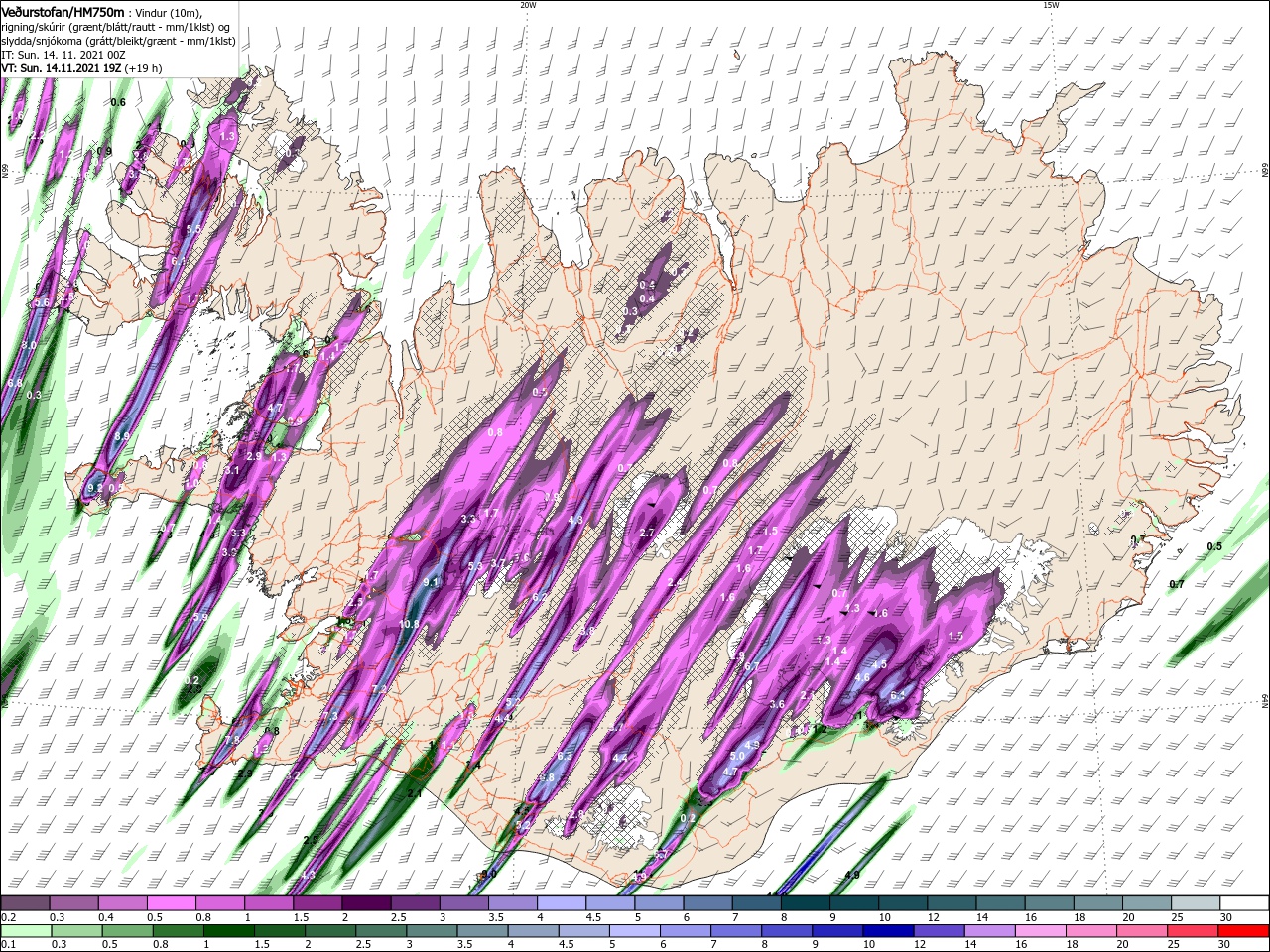Image resolution: width=1270 pixels, height=952 pixels.
Task: Click the dark plum 0.2 snow legend swatch
Action: click(x=25, y=903)
